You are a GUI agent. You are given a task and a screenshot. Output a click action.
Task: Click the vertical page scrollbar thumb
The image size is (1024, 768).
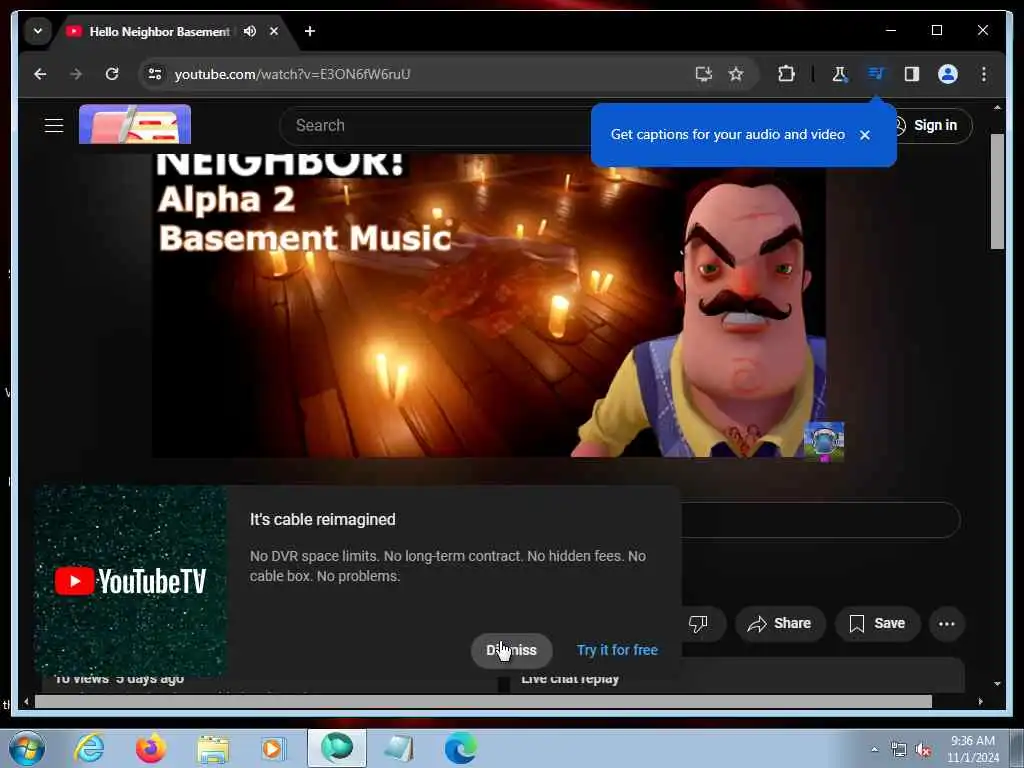[997, 191]
